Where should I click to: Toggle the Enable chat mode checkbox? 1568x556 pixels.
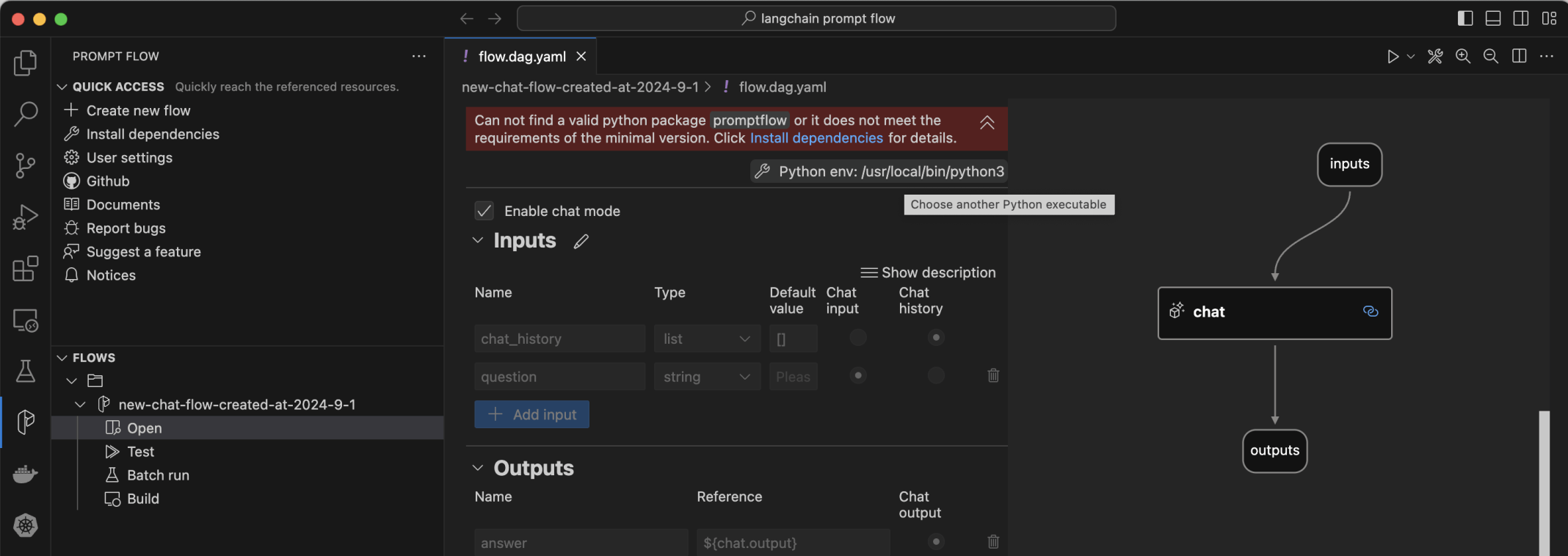[x=484, y=212]
